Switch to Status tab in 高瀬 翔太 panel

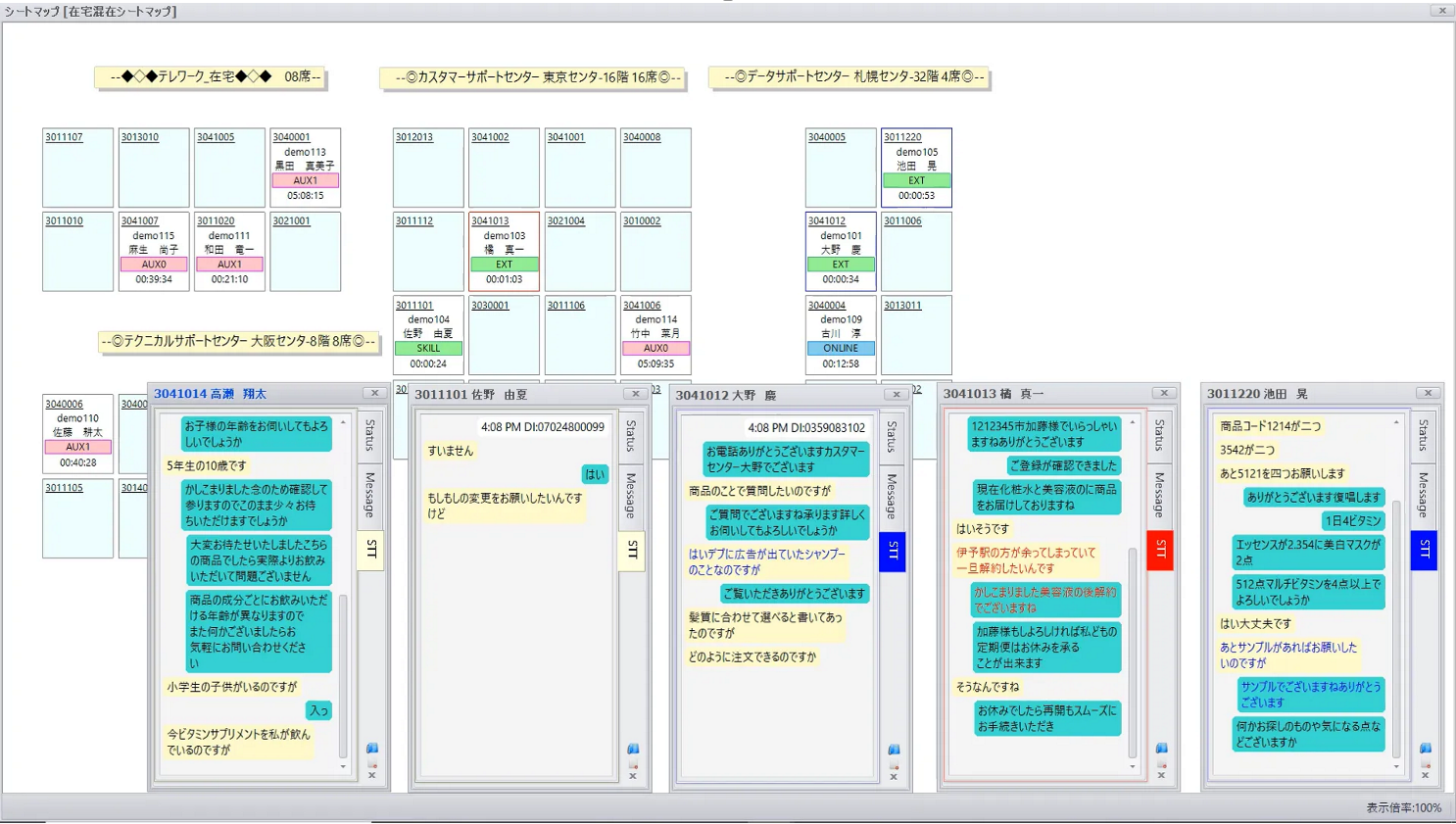[370, 439]
